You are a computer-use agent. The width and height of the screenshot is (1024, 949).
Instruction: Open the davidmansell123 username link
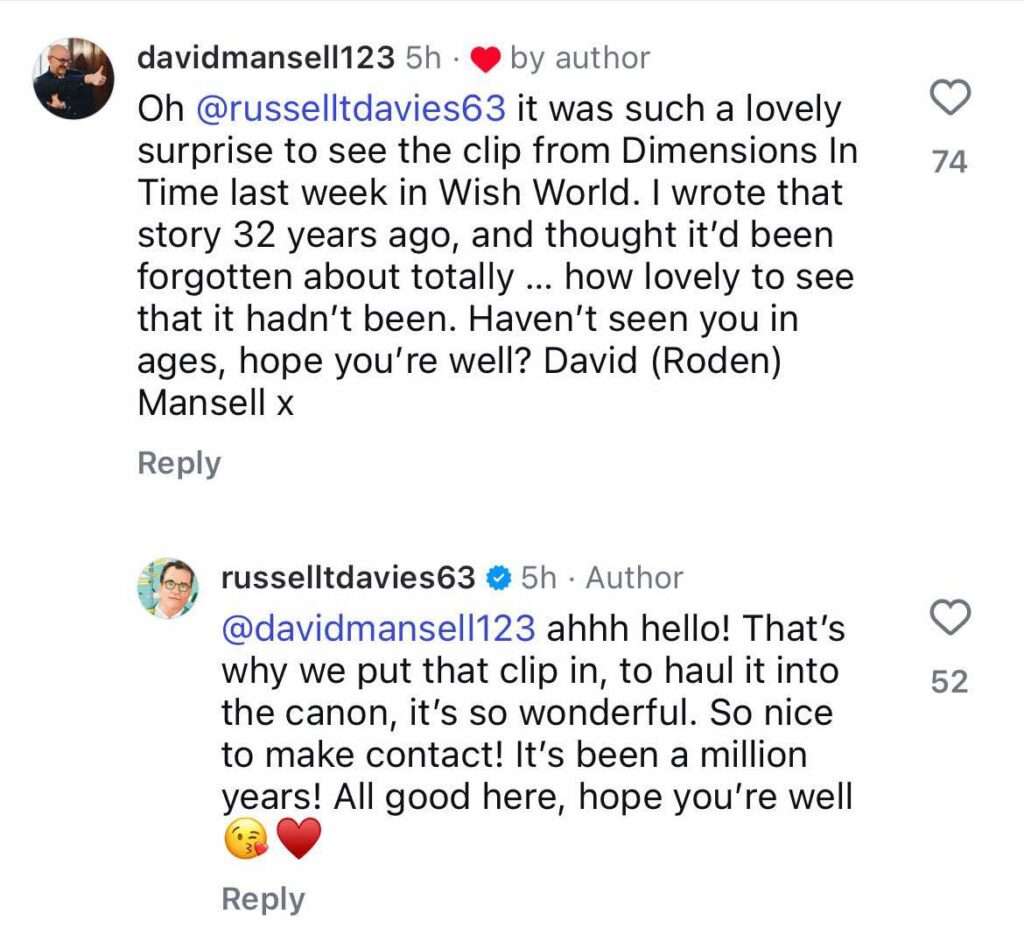266,58
